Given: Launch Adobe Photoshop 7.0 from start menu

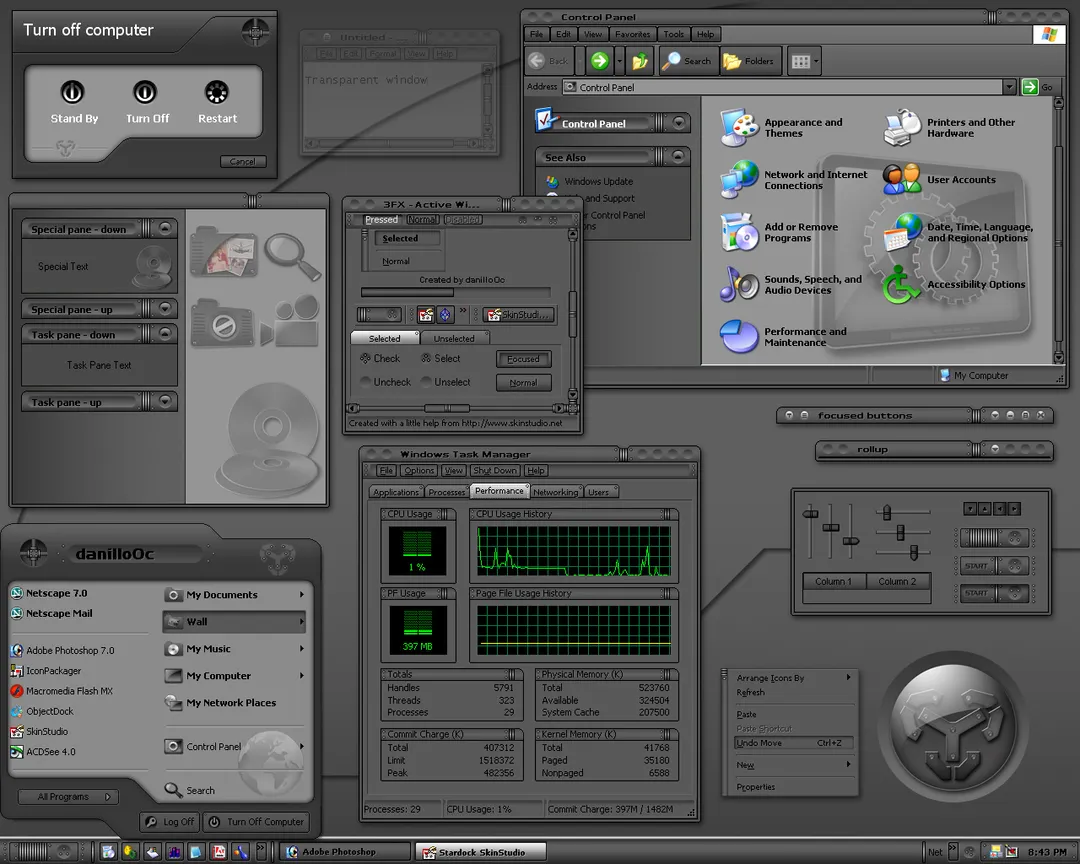Looking at the screenshot, I should point(63,650).
